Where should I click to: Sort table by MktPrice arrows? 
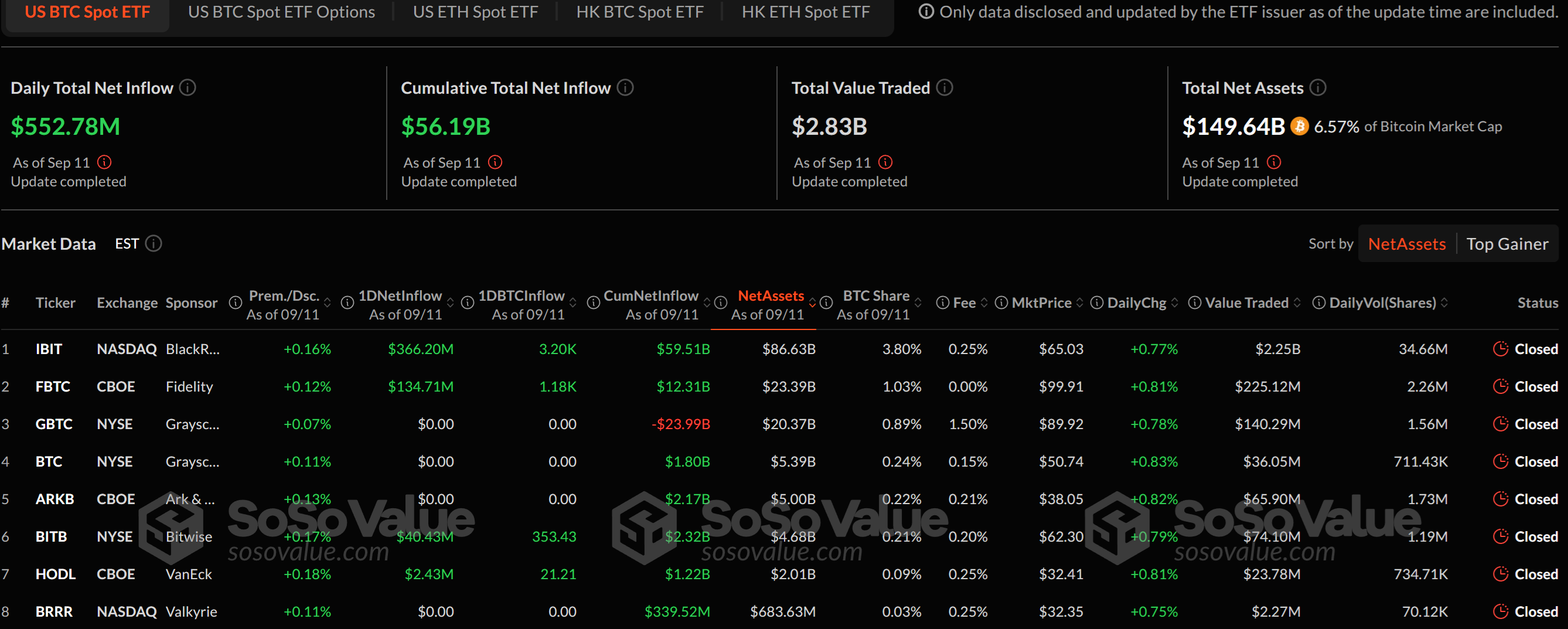tap(1080, 302)
